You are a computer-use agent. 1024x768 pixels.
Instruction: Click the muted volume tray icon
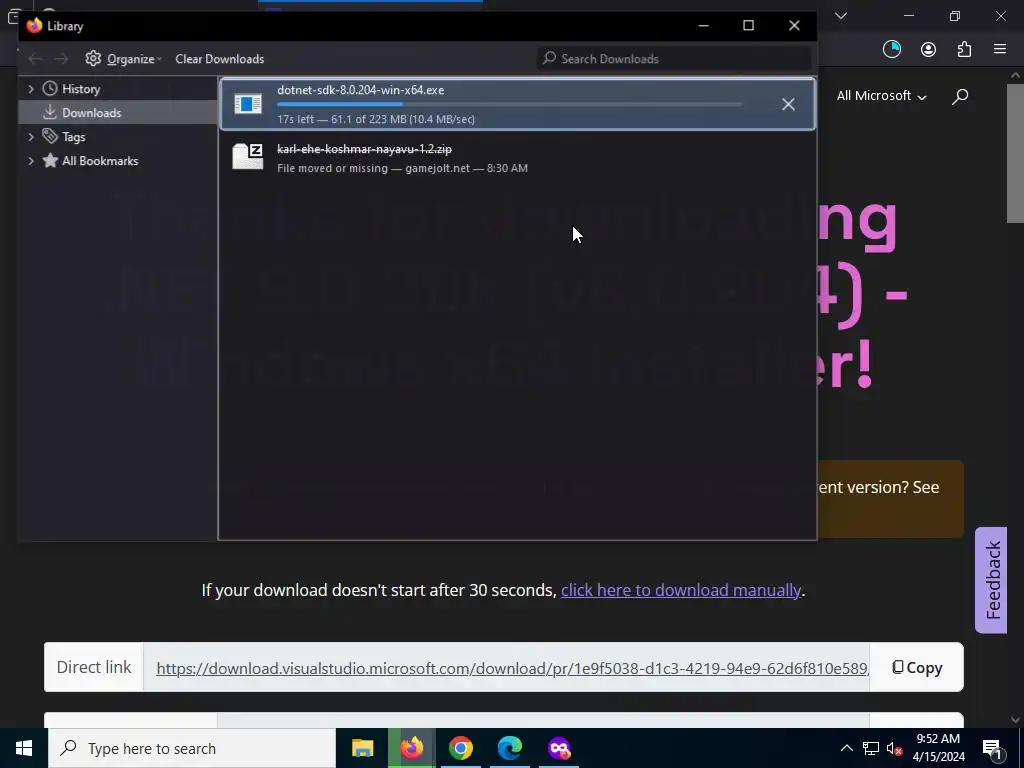click(x=895, y=748)
